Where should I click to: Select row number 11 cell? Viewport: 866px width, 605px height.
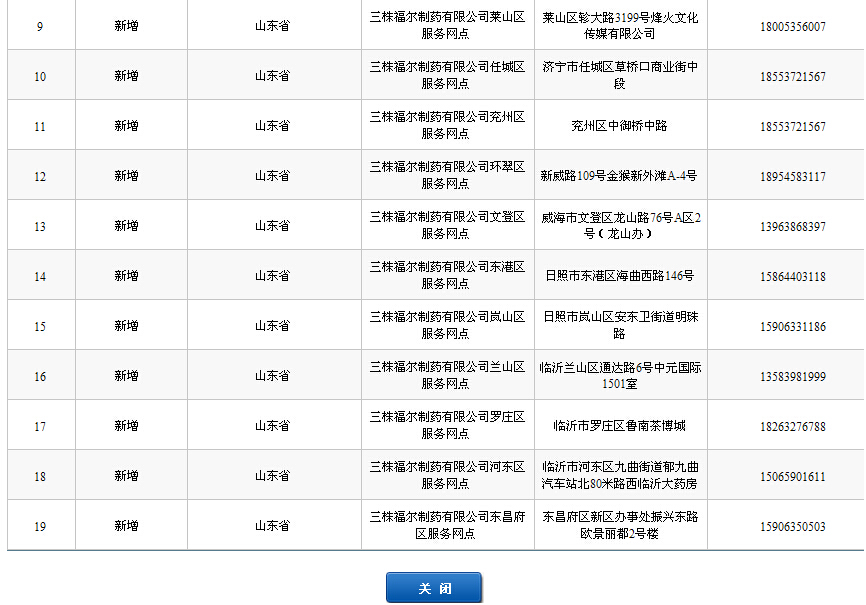click(40, 127)
